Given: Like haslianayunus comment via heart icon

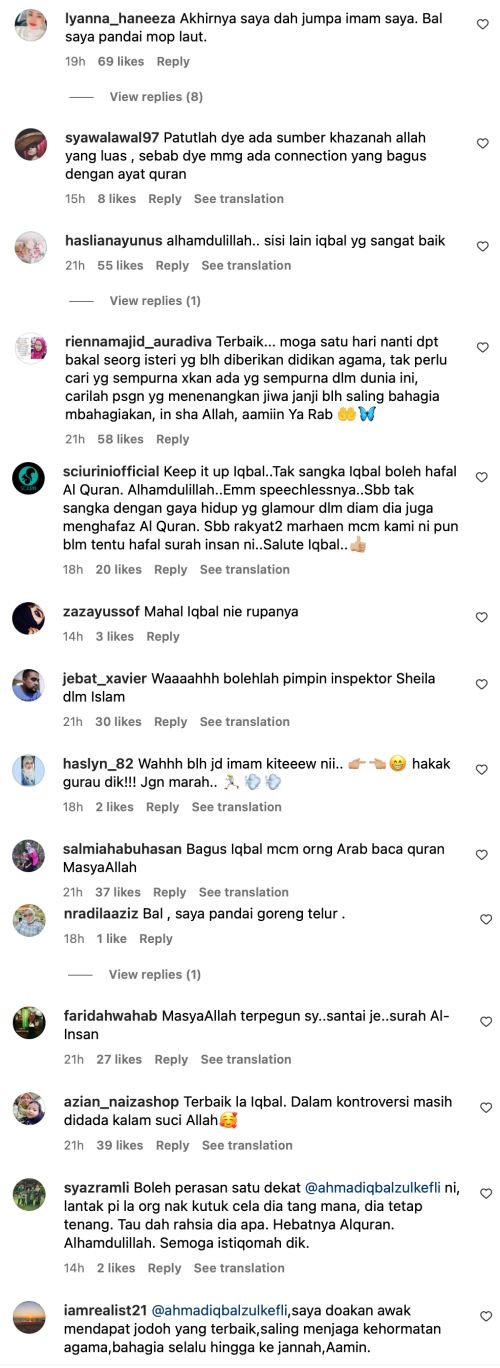Looking at the screenshot, I should pyautogui.click(x=483, y=246).
